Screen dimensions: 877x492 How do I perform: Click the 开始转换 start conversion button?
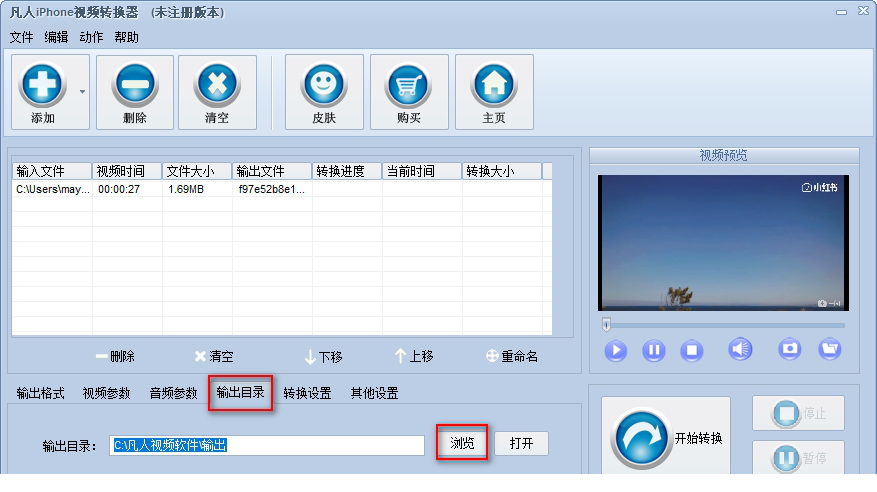tap(666, 436)
